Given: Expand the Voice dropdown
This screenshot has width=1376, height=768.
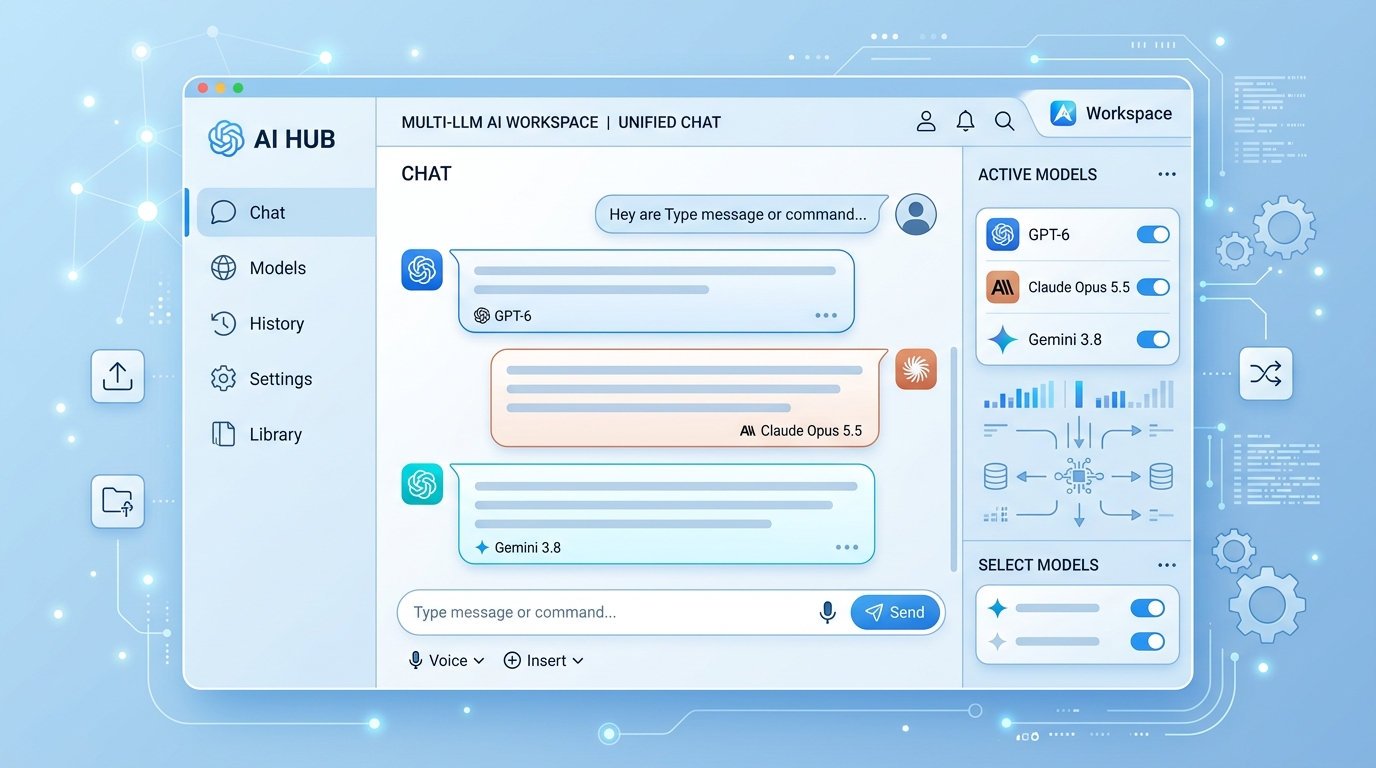Looking at the screenshot, I should tap(447, 661).
